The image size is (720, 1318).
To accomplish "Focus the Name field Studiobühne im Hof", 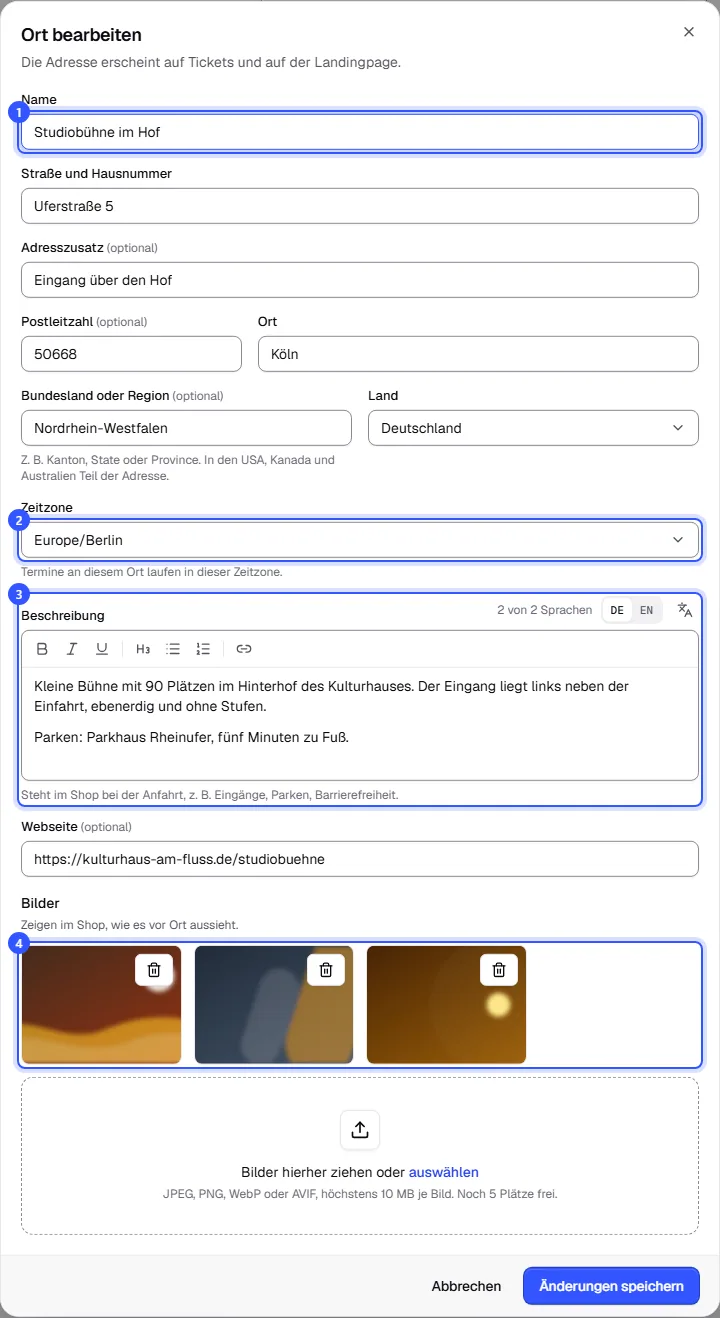I will [360, 132].
